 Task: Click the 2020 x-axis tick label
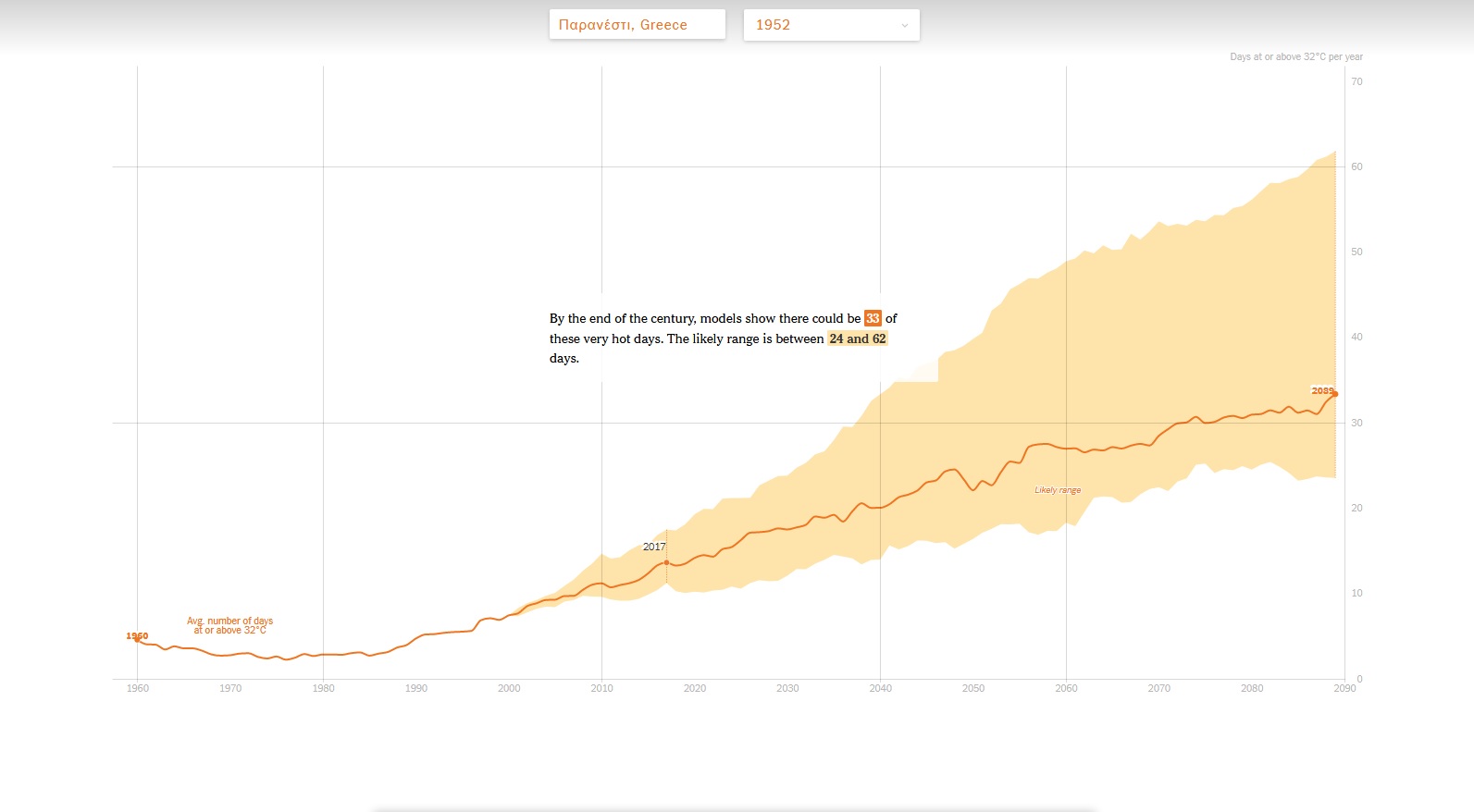695,688
